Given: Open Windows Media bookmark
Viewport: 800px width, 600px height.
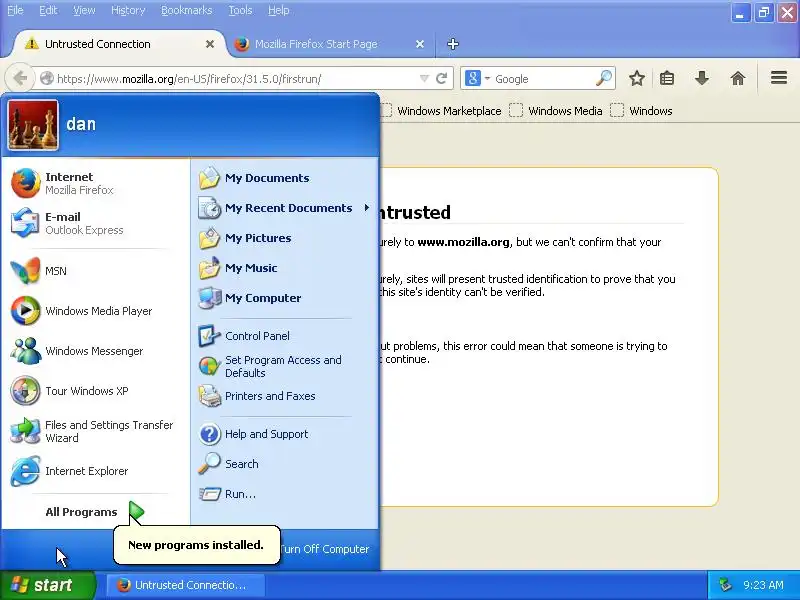Looking at the screenshot, I should pos(556,111).
